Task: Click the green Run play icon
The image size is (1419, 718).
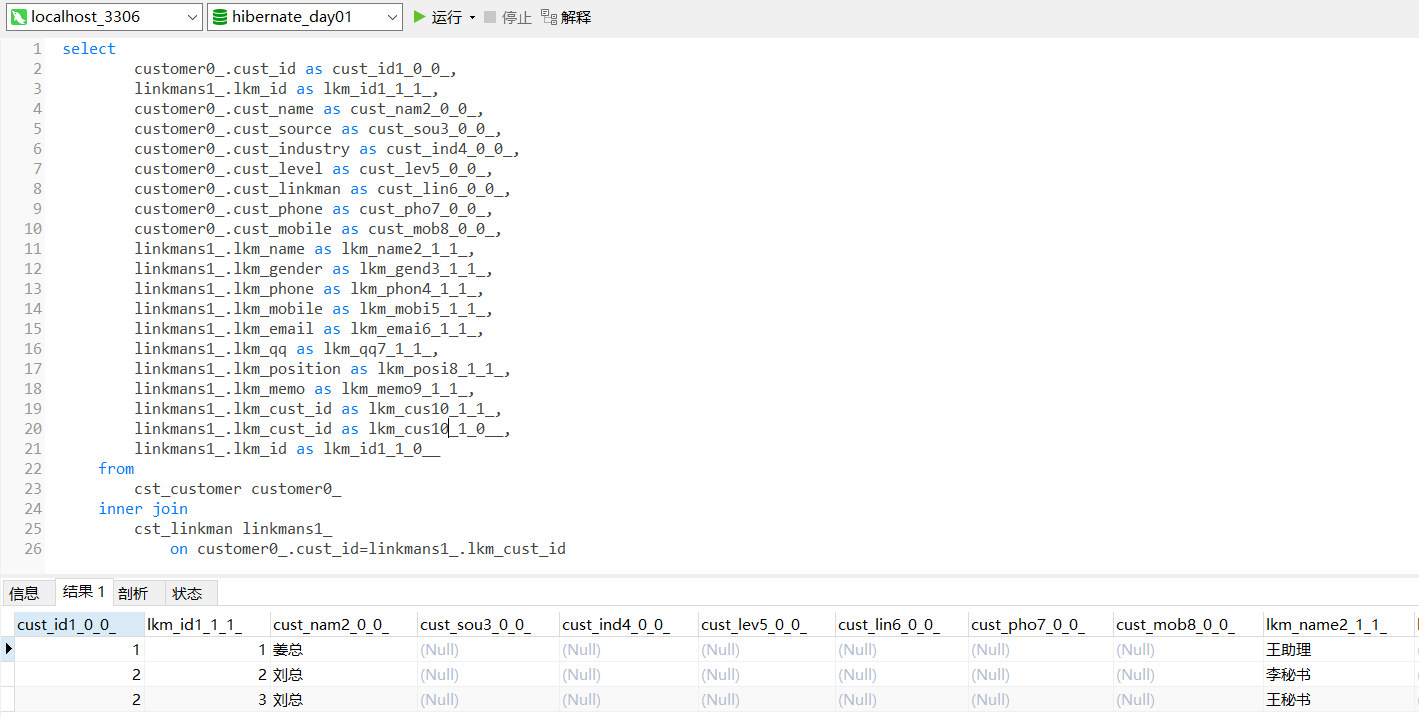Action: pyautogui.click(x=420, y=17)
